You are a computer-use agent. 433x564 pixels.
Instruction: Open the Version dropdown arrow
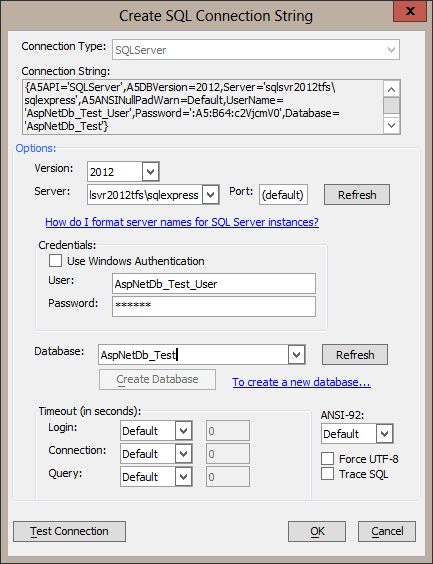[150, 172]
